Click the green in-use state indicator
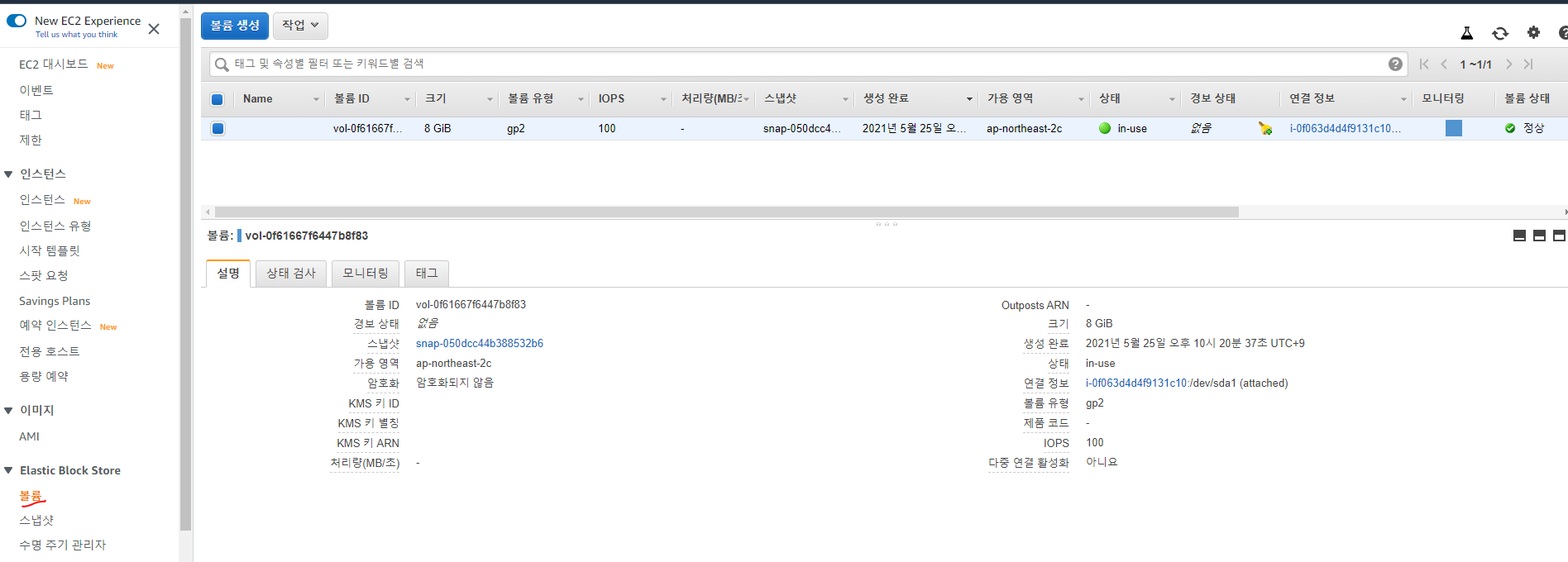Viewport: 1568px width, 562px height. point(1105,128)
